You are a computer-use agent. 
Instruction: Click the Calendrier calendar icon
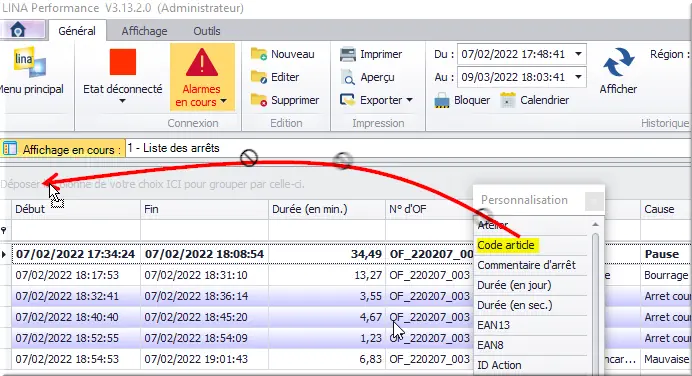(x=508, y=100)
